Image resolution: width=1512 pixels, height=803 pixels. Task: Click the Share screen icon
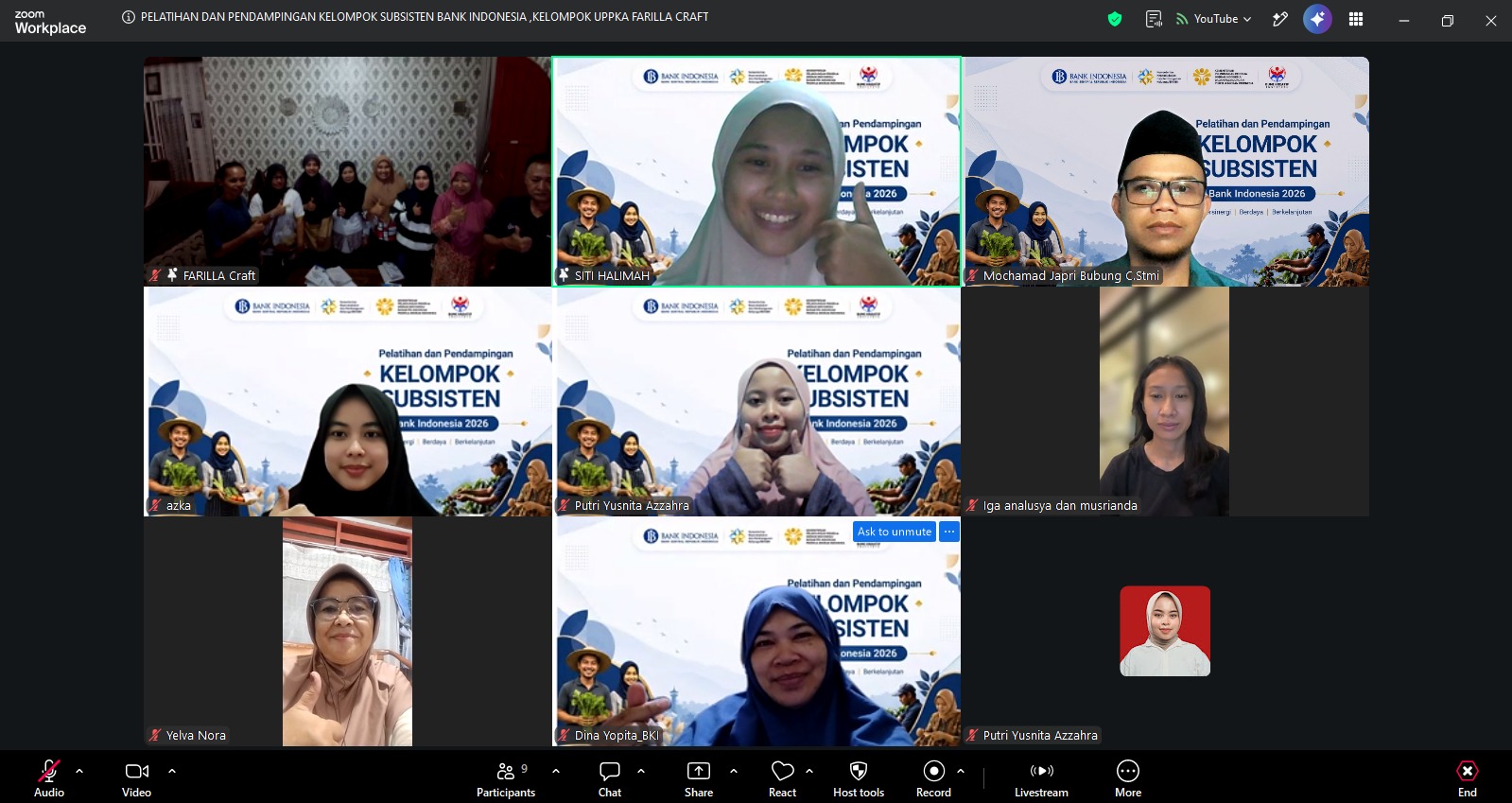point(698,779)
